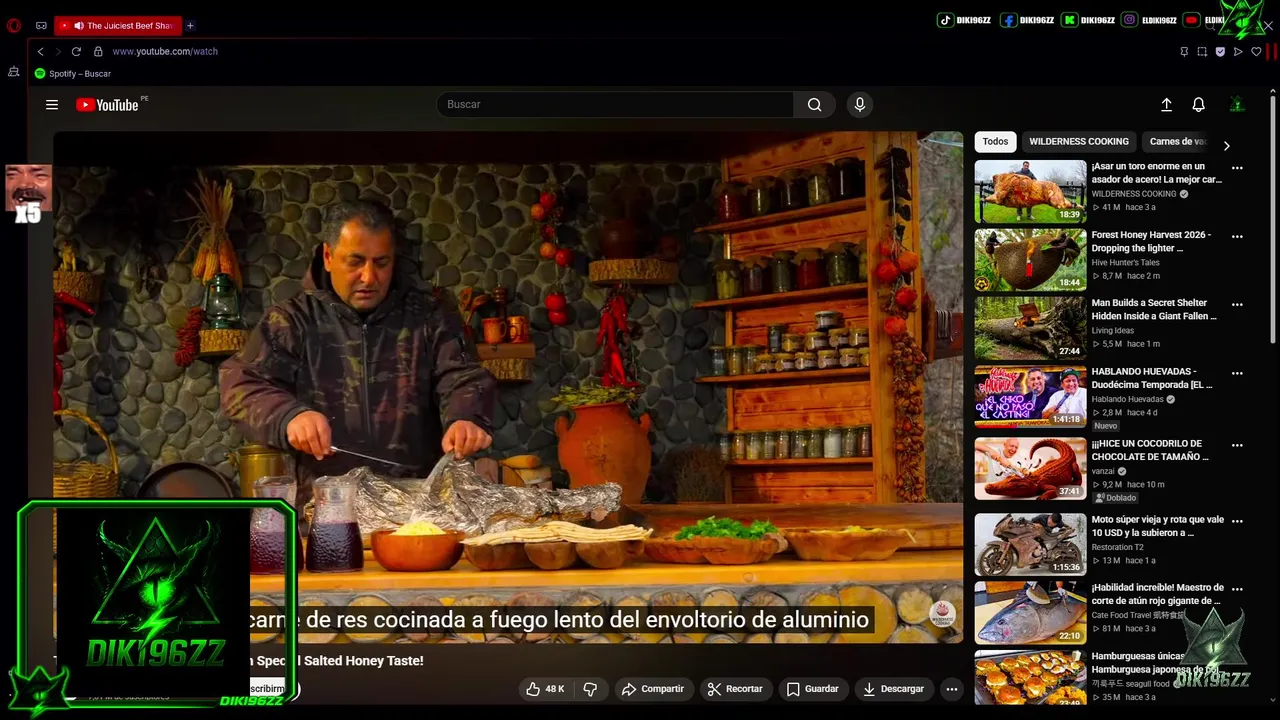The width and height of the screenshot is (1280, 720).
Task: Click the Guardar save button
Action: [812, 689]
